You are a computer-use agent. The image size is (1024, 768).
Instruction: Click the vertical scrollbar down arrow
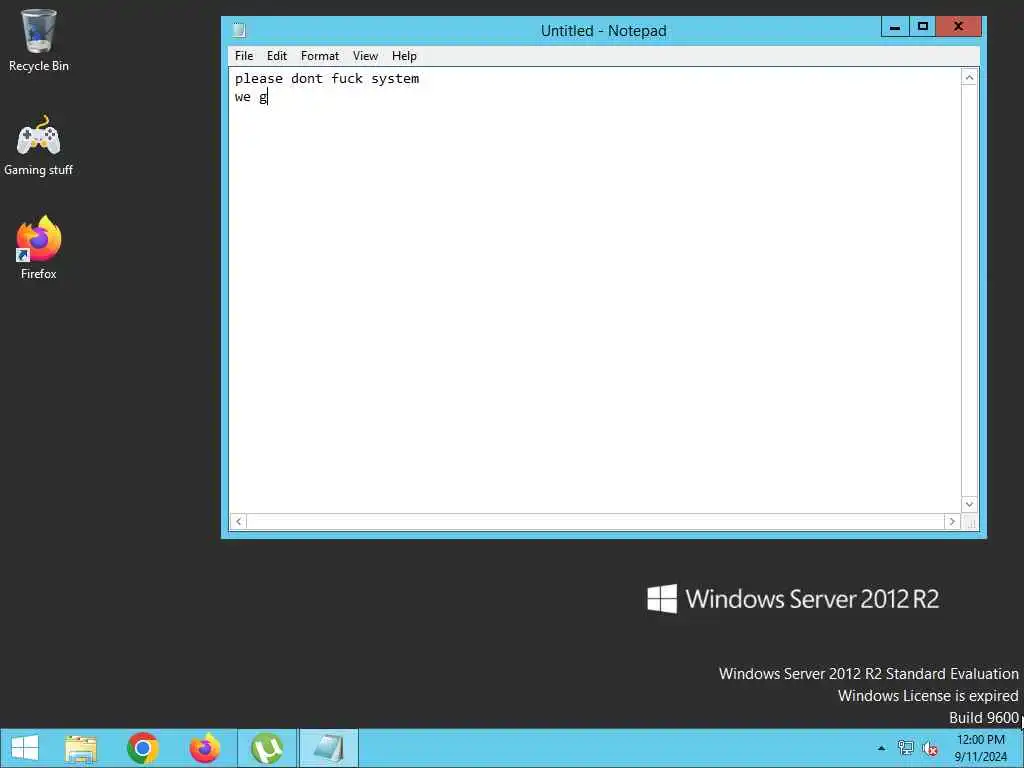tap(969, 504)
